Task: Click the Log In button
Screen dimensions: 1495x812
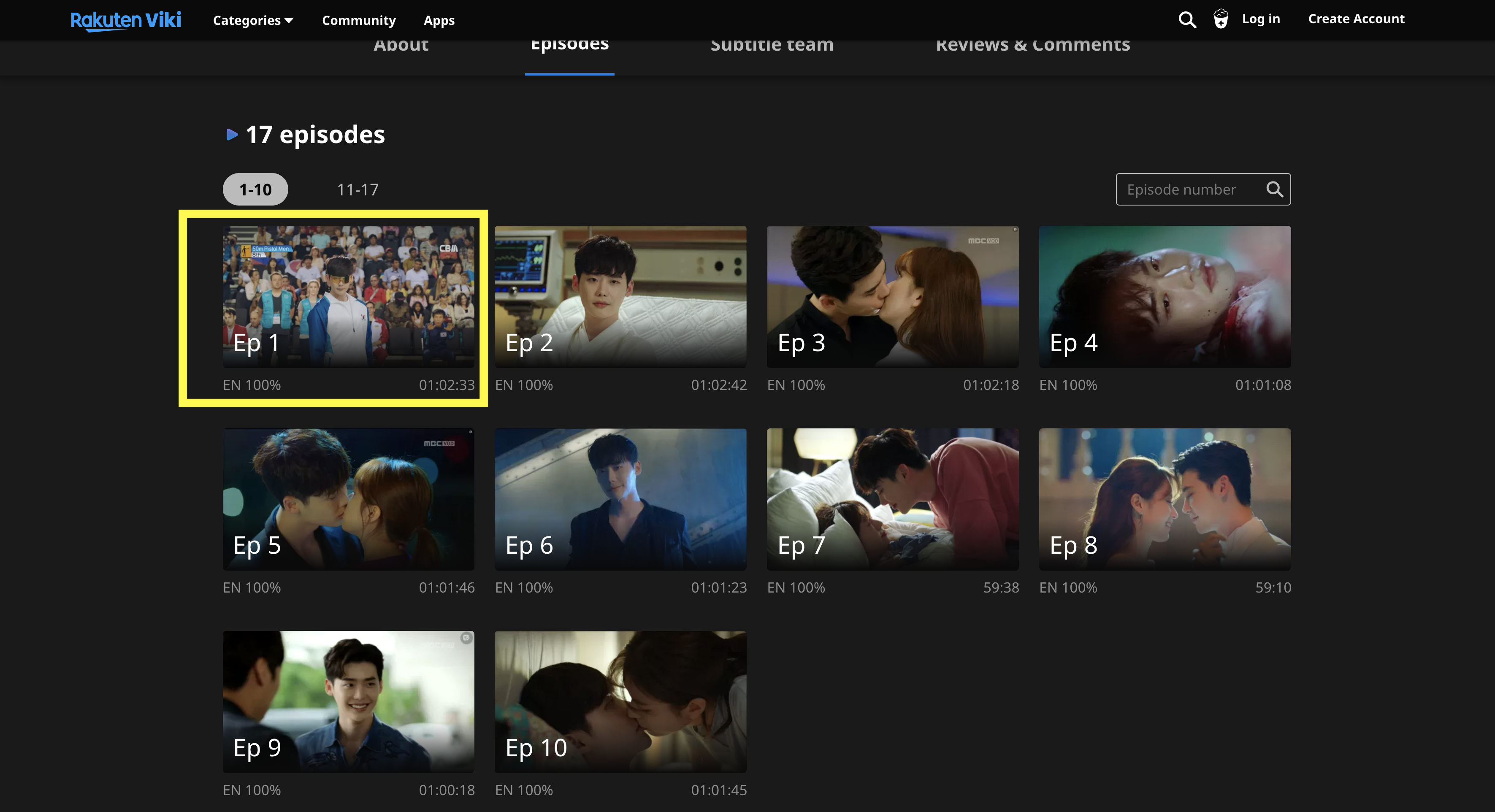Action: 1261,18
